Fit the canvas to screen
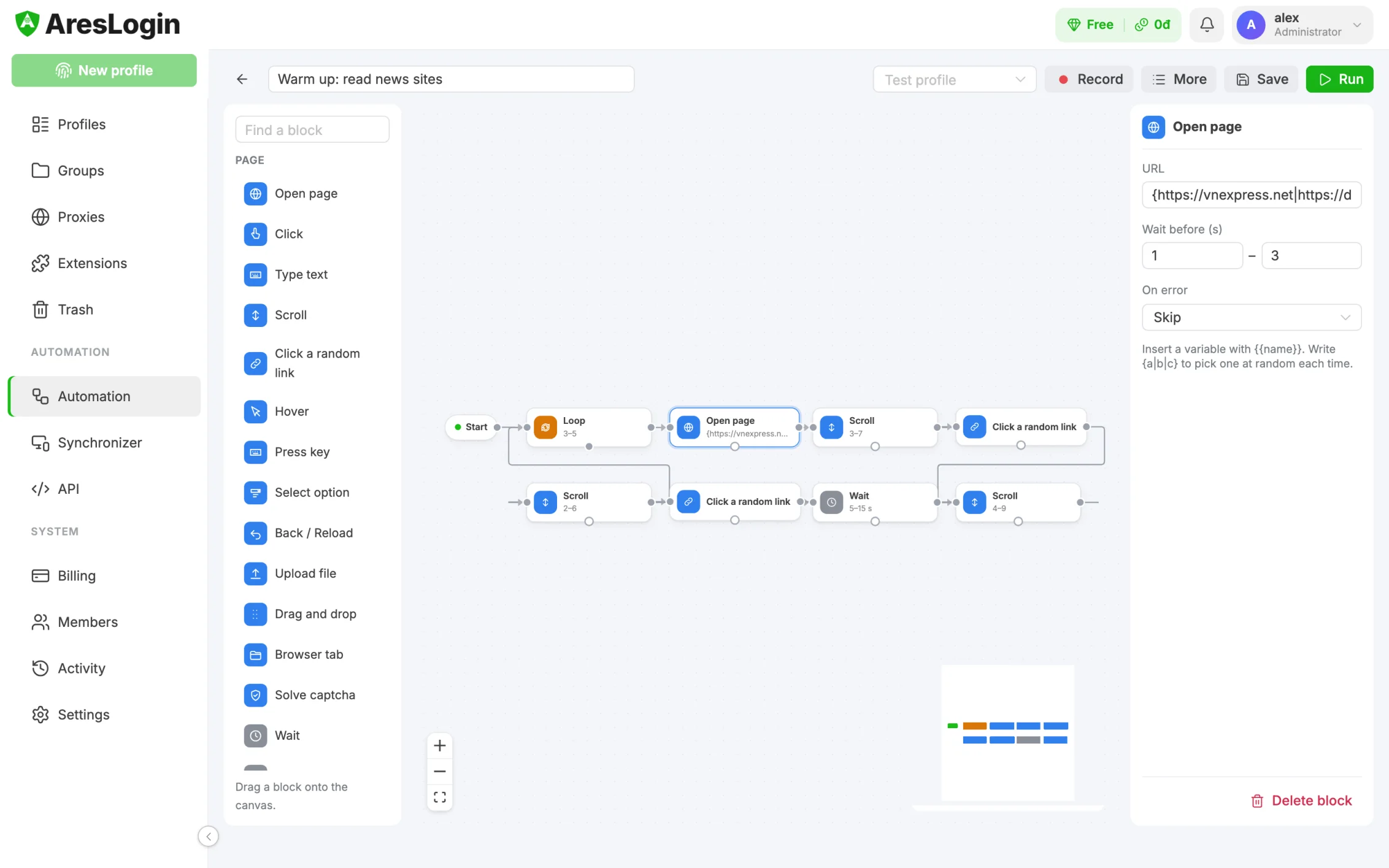This screenshot has width=1389, height=868. (440, 797)
